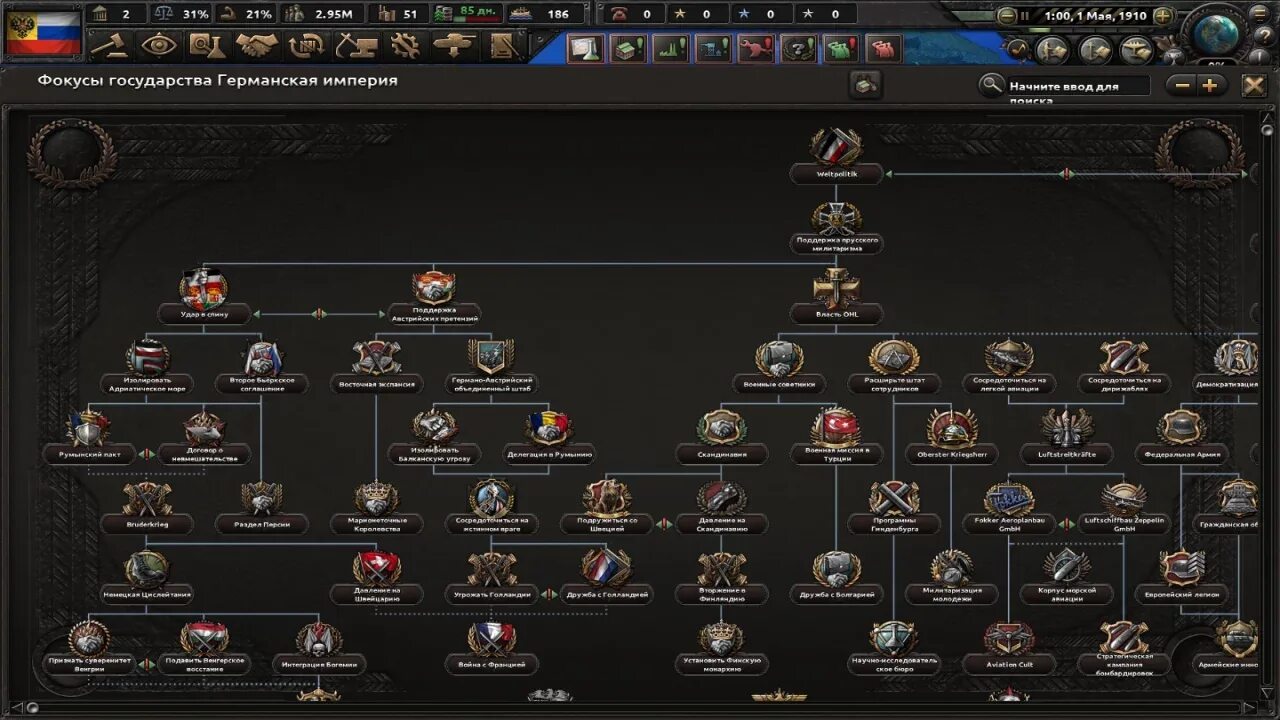The width and height of the screenshot is (1280, 720).
Task: Select the Weltpolitik focus
Action: pyautogui.click(x=837, y=157)
